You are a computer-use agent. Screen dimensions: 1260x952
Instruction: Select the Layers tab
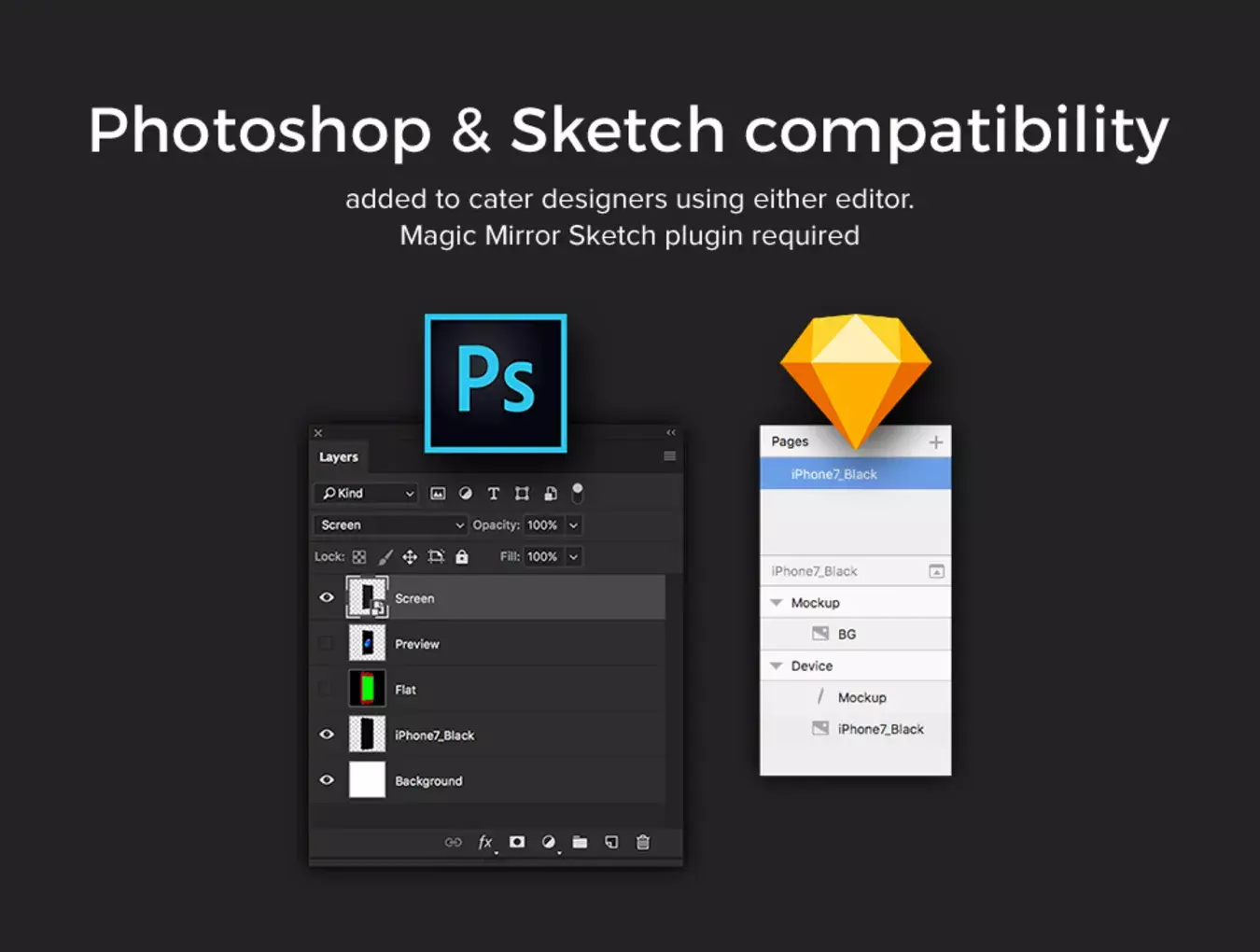pyautogui.click(x=339, y=457)
